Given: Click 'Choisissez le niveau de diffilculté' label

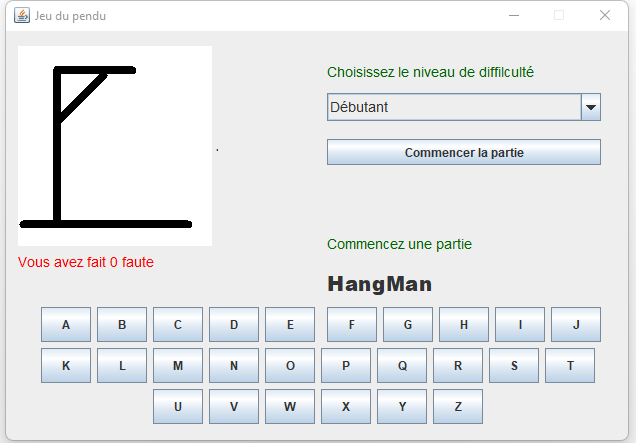Looking at the screenshot, I should point(430,72).
